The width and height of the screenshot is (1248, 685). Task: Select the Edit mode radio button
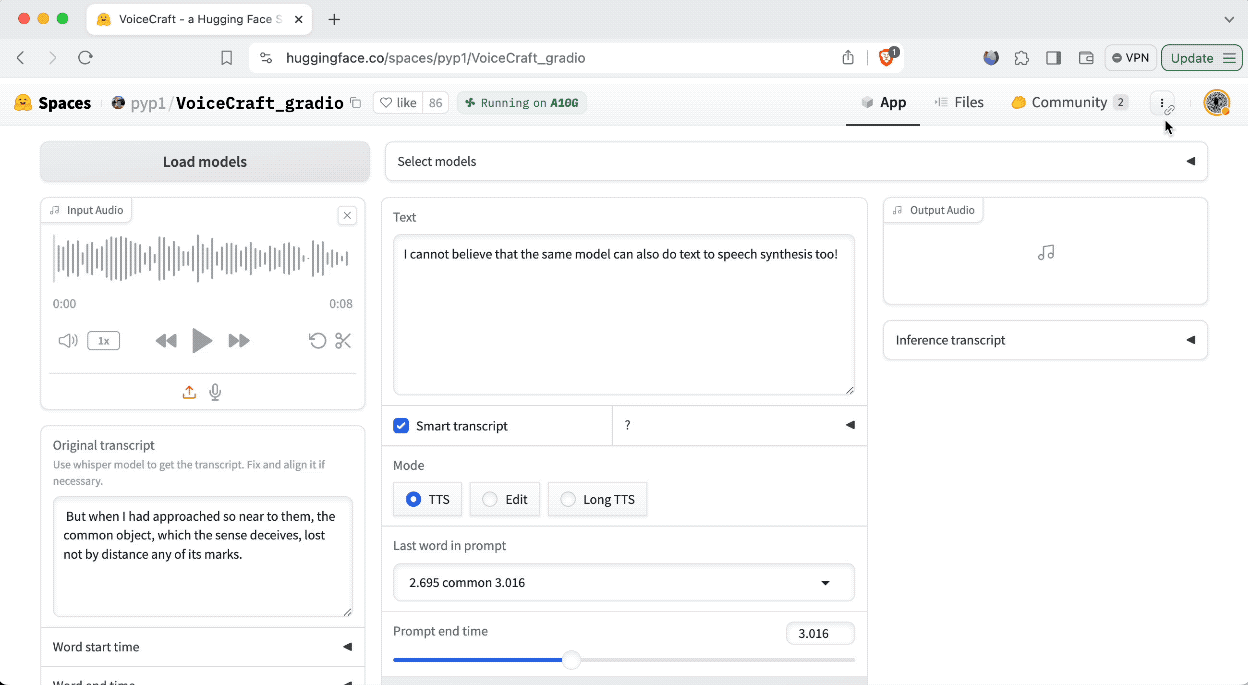click(490, 499)
